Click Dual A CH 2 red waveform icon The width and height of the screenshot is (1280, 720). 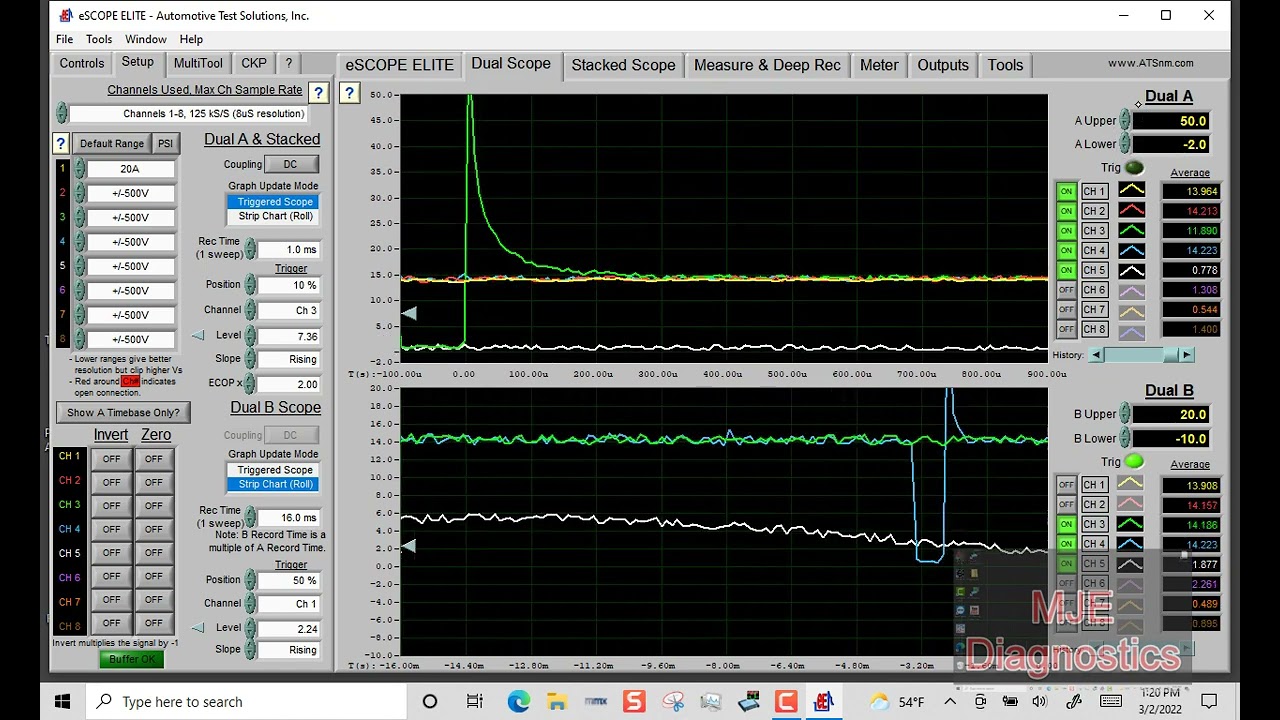click(1131, 211)
